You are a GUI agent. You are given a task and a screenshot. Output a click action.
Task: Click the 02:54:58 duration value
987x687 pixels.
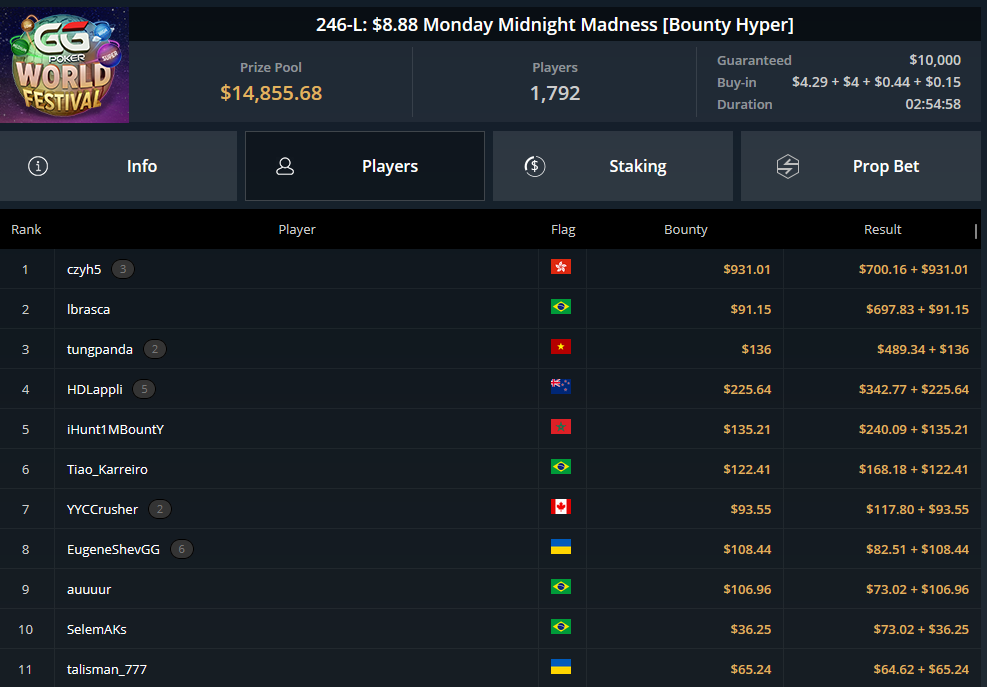(x=933, y=104)
